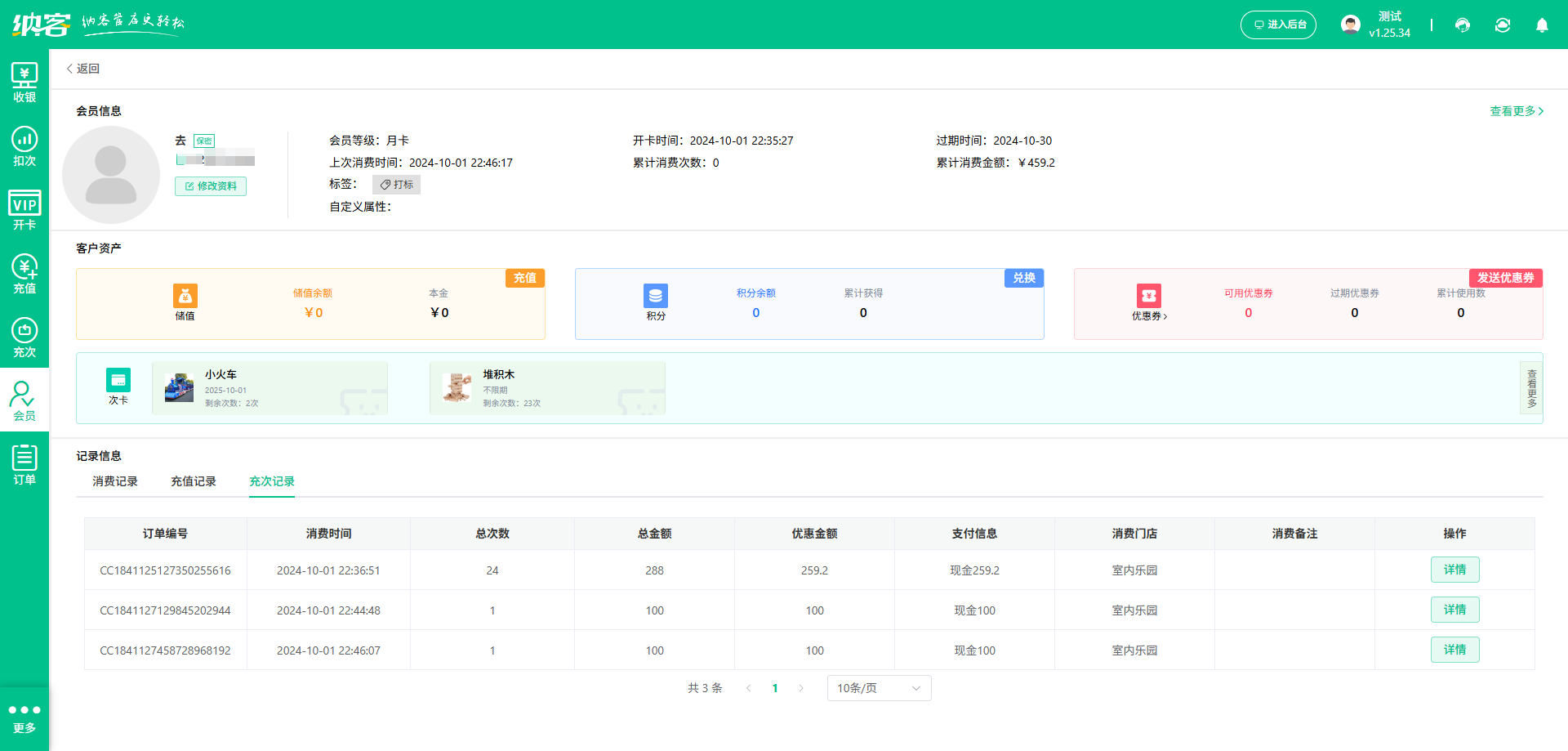Expand 查看更多 on the count card list
Viewport: 1568px width, 751px height.
click(x=1531, y=388)
